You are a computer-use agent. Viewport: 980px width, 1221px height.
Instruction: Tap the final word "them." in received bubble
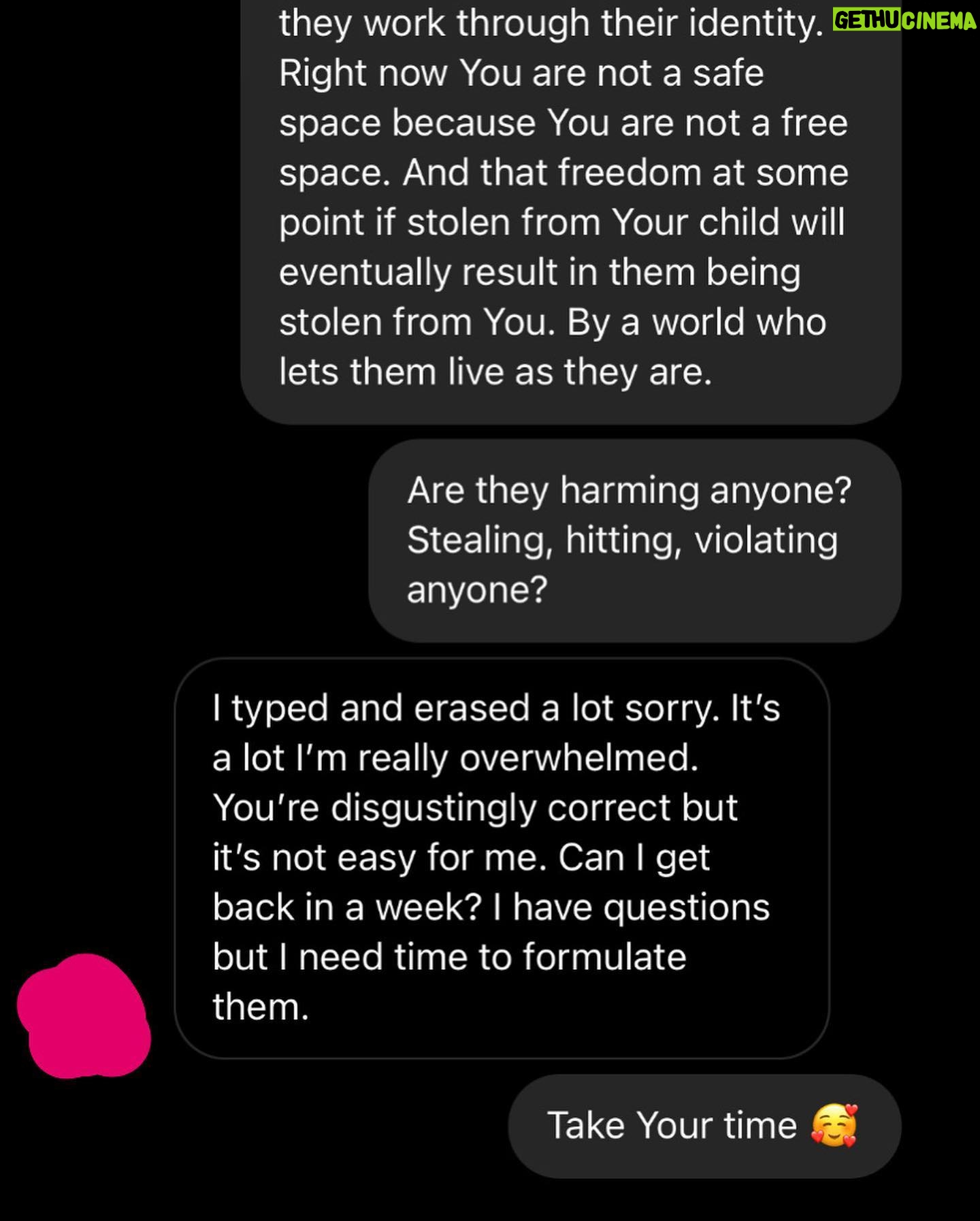261,1006
